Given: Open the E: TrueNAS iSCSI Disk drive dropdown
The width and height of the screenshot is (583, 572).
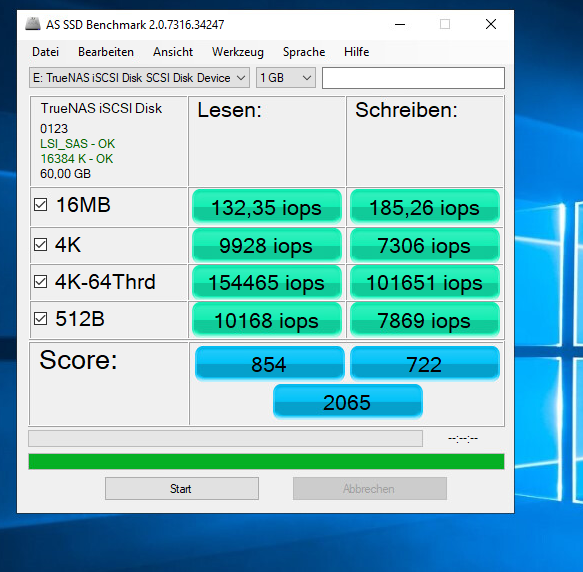Looking at the screenshot, I should coord(139,78).
